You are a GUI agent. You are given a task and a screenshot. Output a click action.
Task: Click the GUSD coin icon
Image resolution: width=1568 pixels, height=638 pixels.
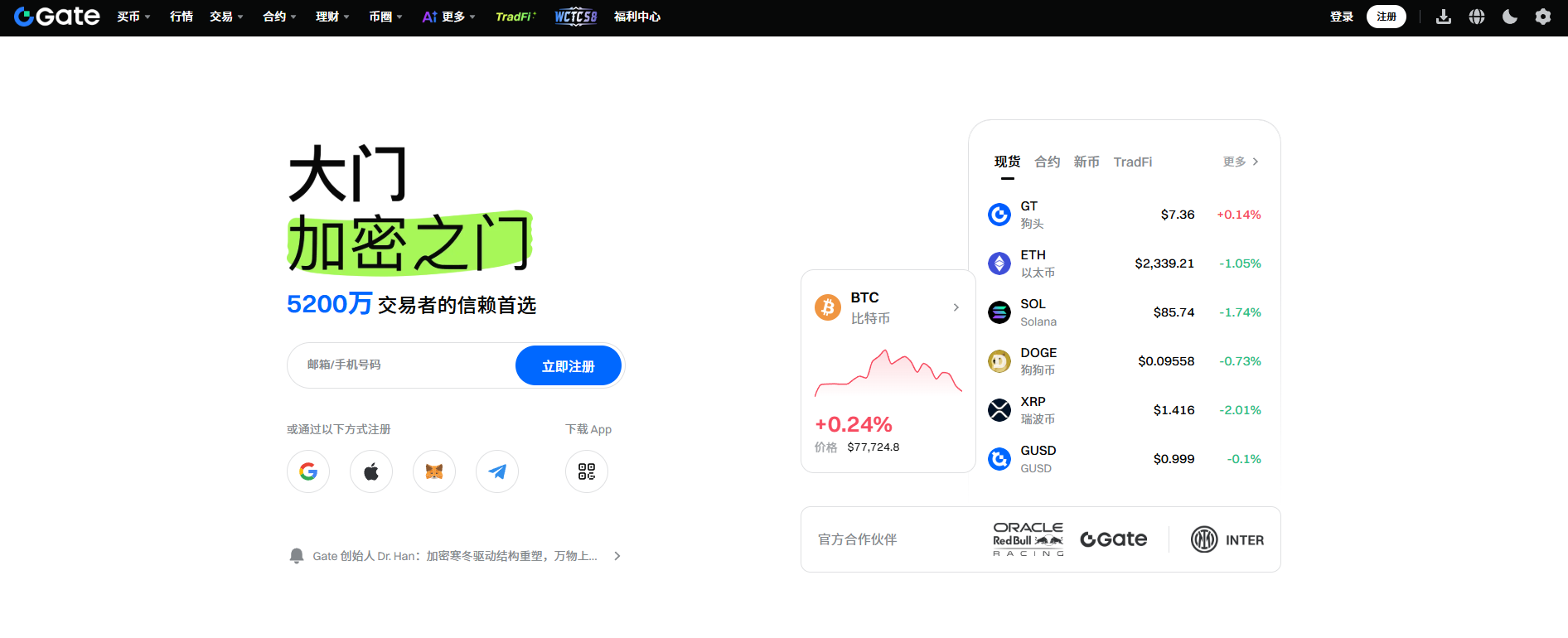[x=999, y=459]
